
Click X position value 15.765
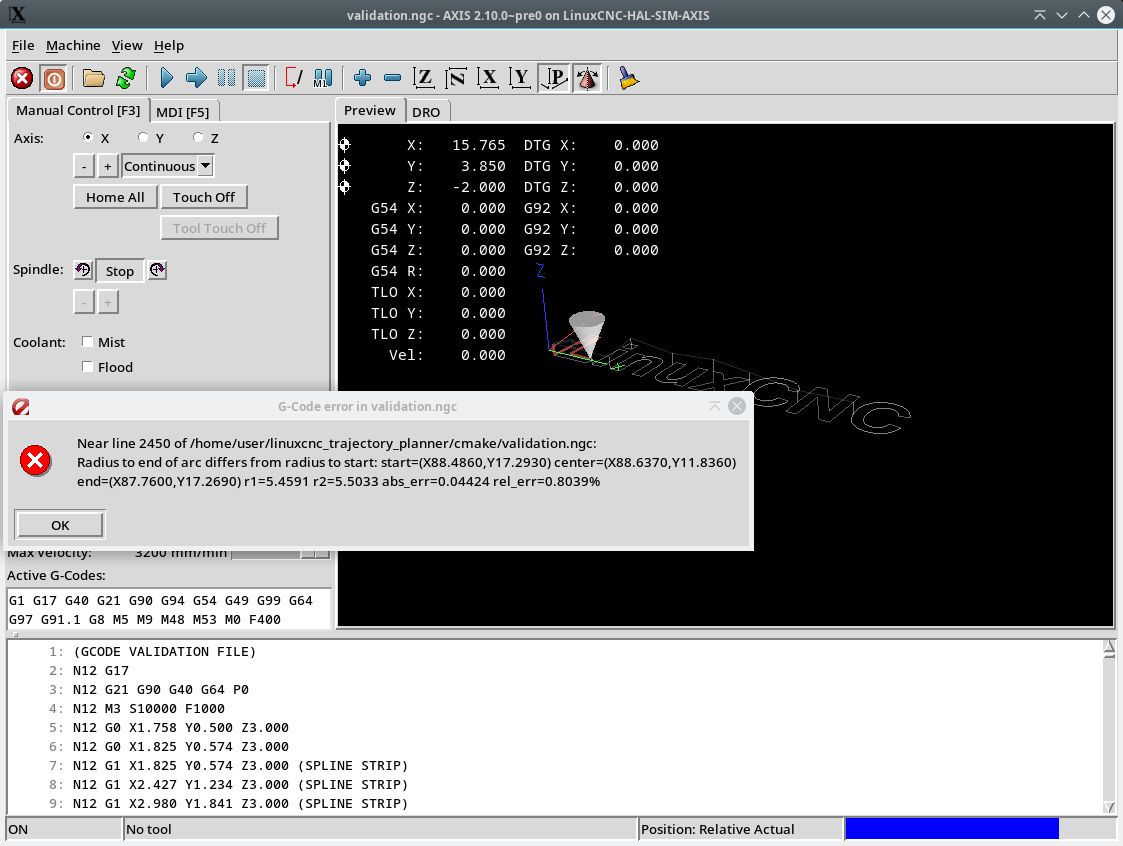[x=478, y=145]
